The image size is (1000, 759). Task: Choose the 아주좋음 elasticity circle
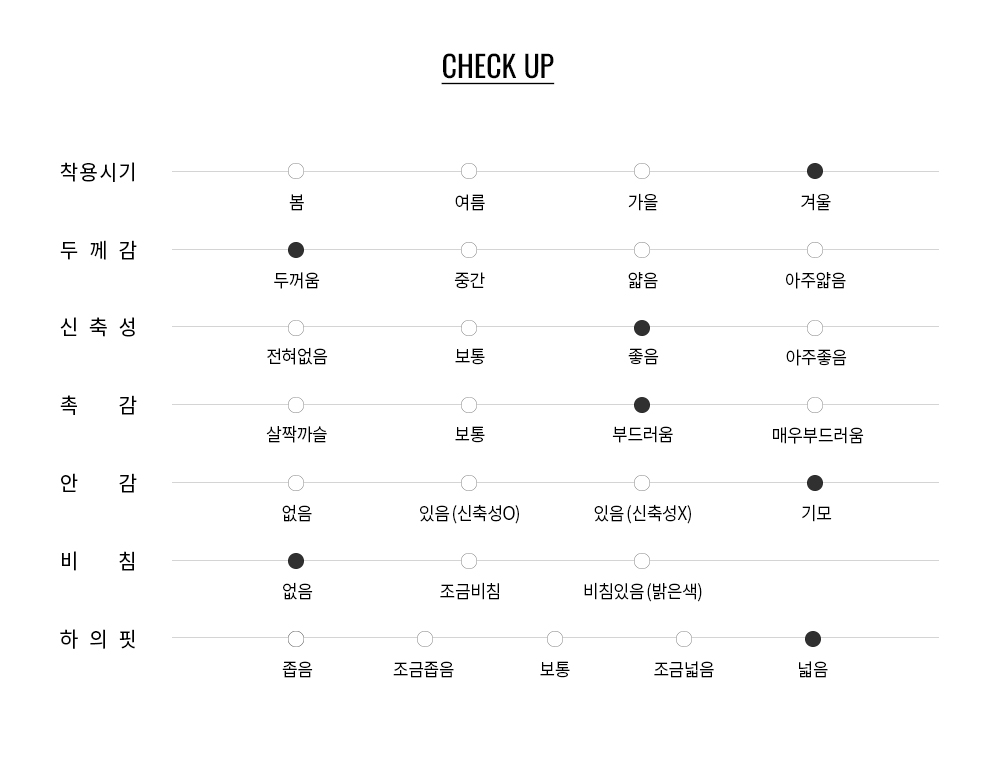pos(815,328)
